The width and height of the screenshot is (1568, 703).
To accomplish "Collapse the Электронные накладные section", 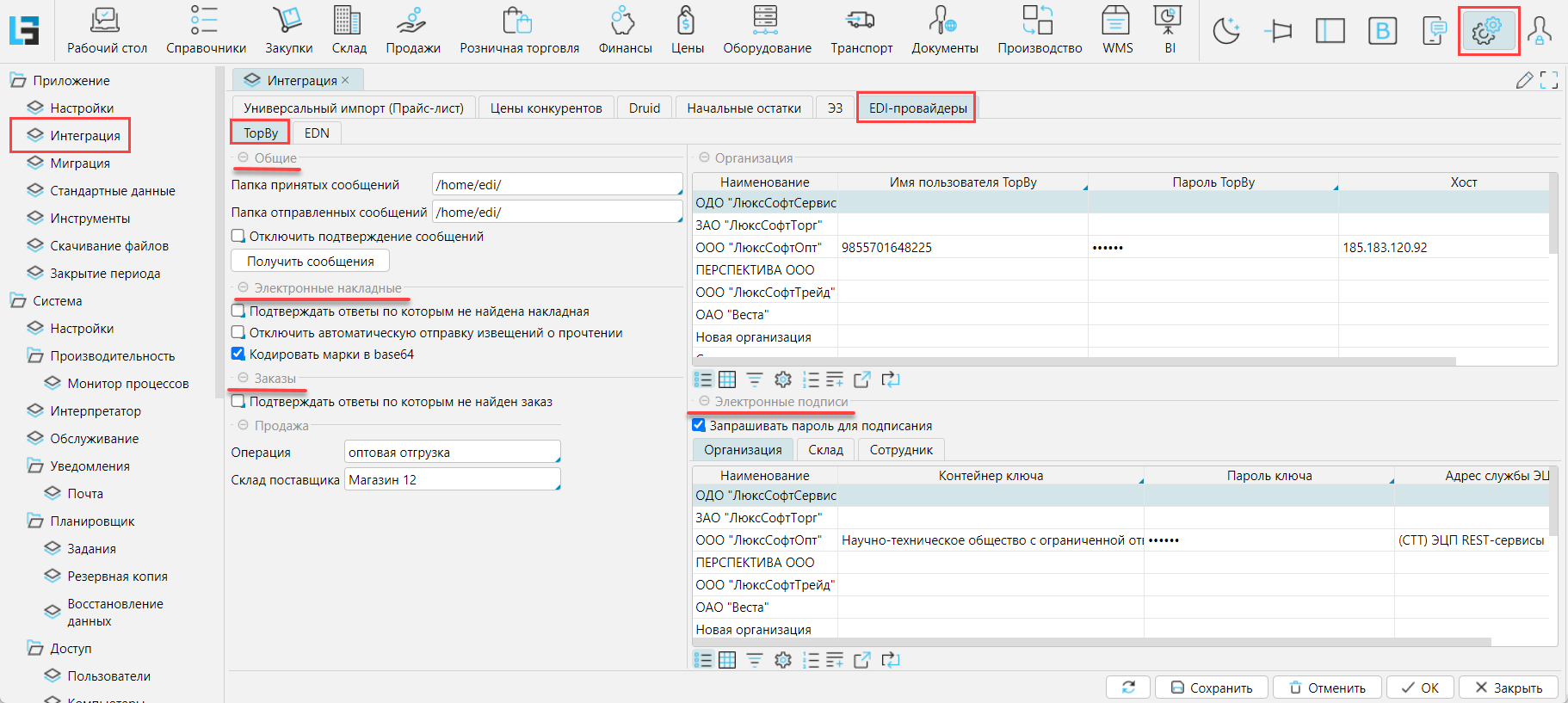I will coord(244,288).
